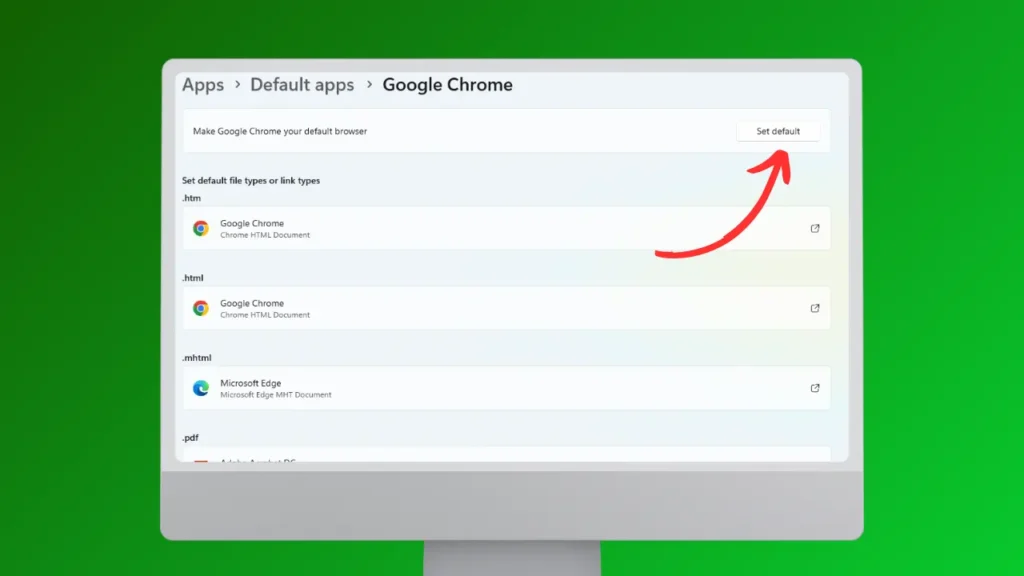Click the Microsoft Edge icon for .mhtml
The width and height of the screenshot is (1024, 576).
tap(201, 388)
